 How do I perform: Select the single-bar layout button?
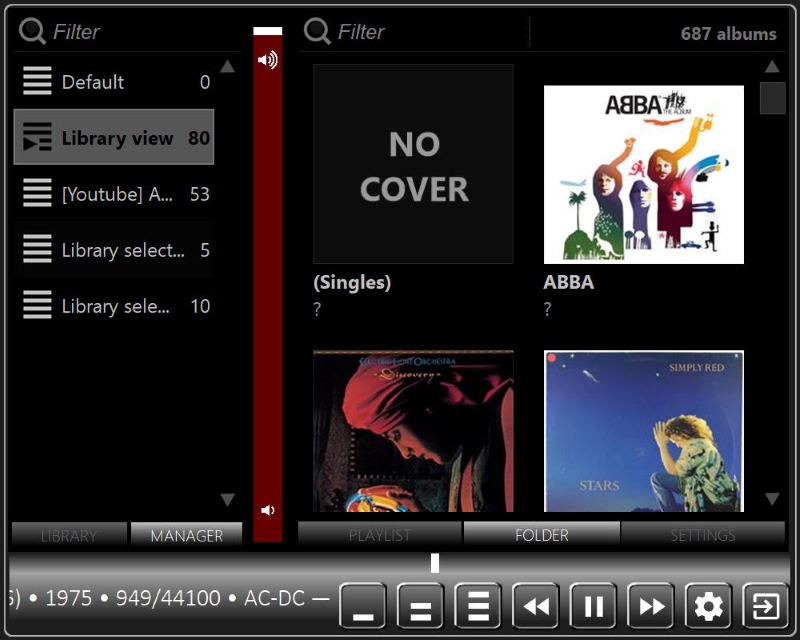363,606
